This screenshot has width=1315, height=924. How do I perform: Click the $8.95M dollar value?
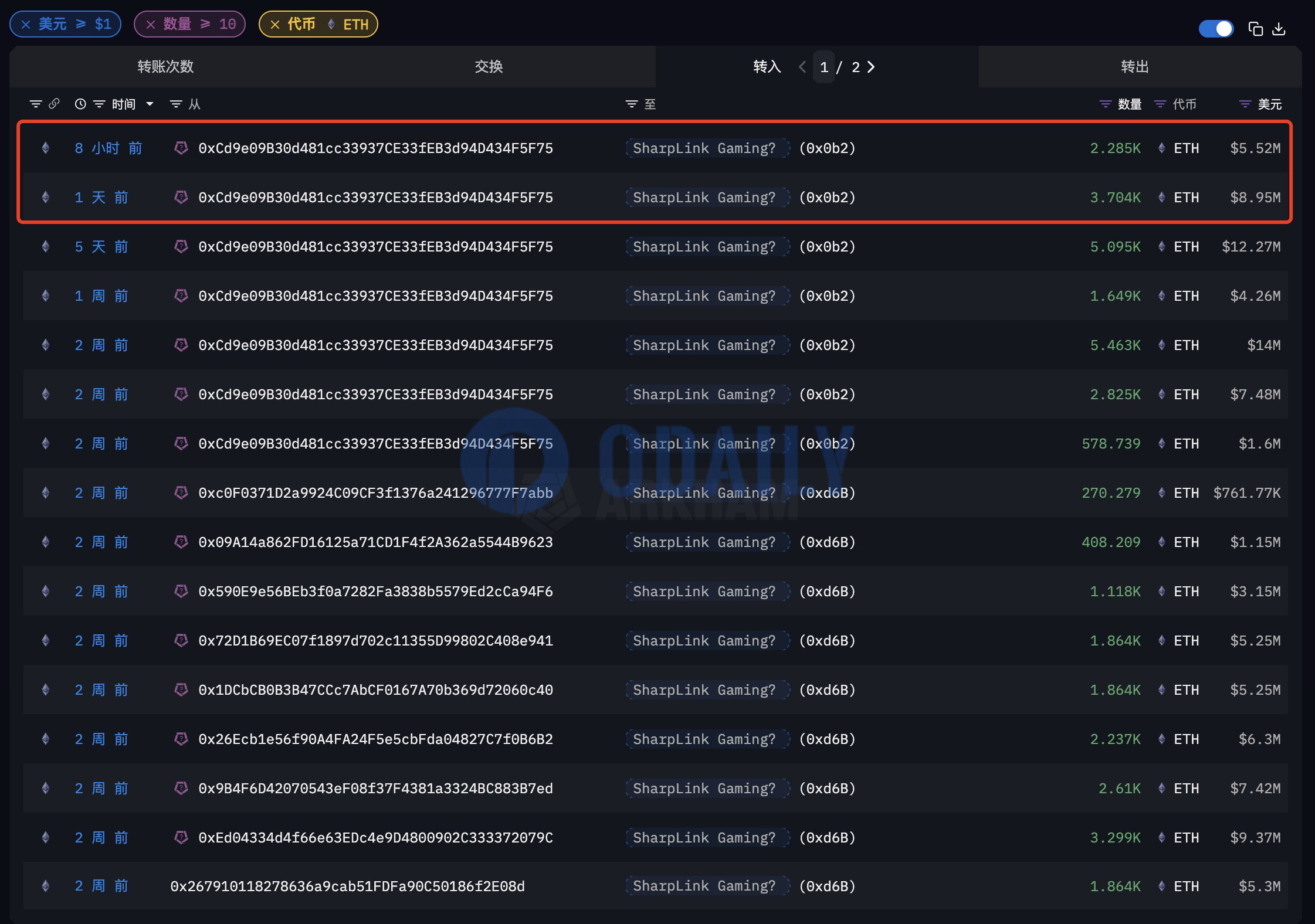(x=1255, y=198)
